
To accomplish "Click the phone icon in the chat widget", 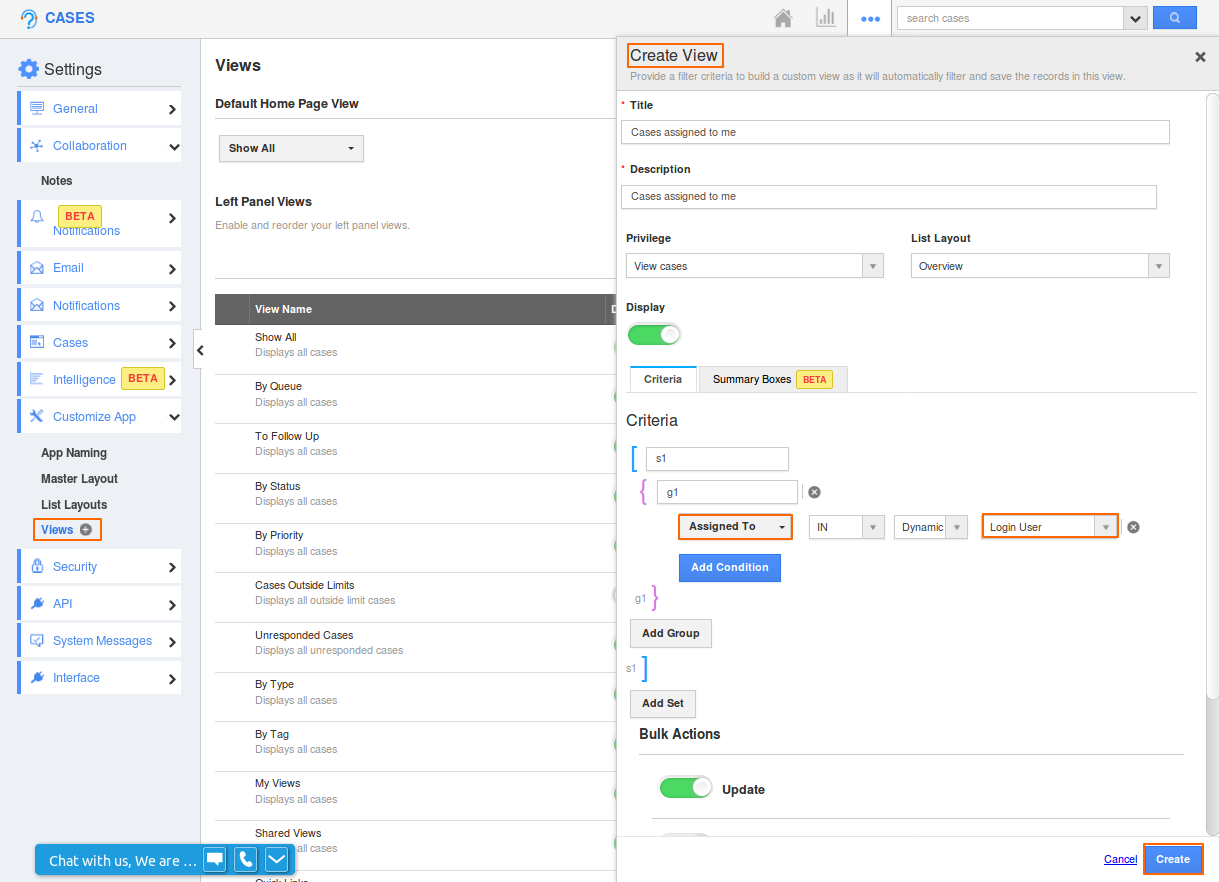I will pyautogui.click(x=244, y=859).
